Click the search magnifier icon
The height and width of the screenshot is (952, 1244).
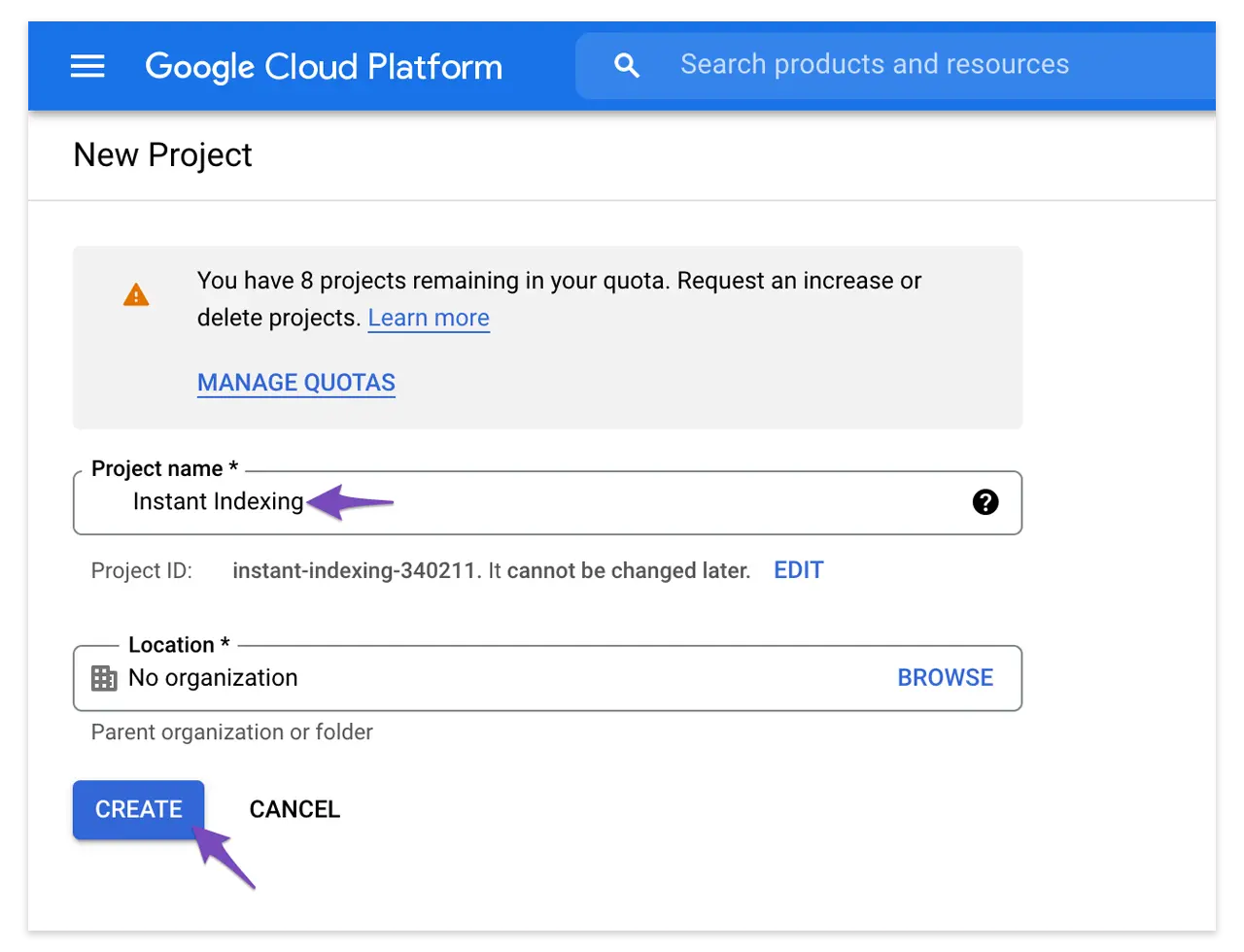[627, 66]
